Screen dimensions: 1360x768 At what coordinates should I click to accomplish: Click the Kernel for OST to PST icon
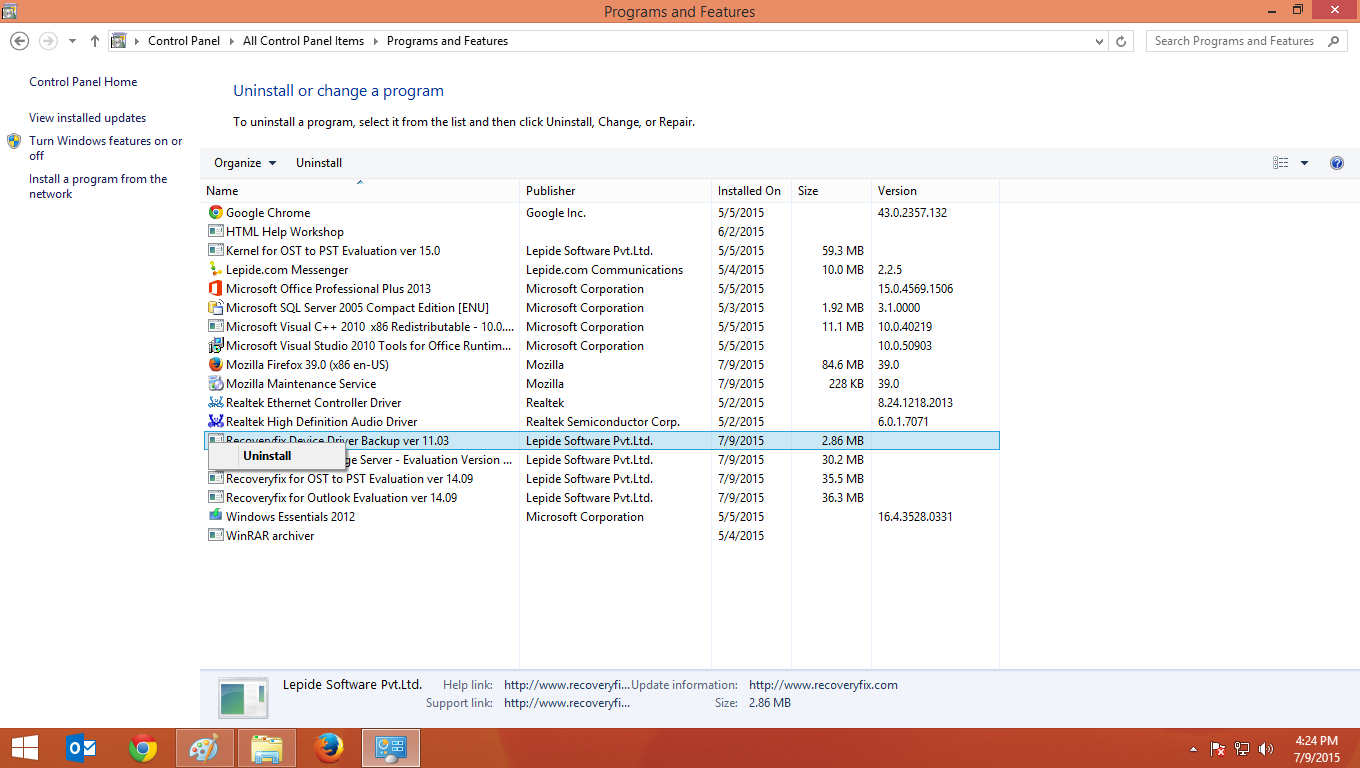(x=215, y=251)
